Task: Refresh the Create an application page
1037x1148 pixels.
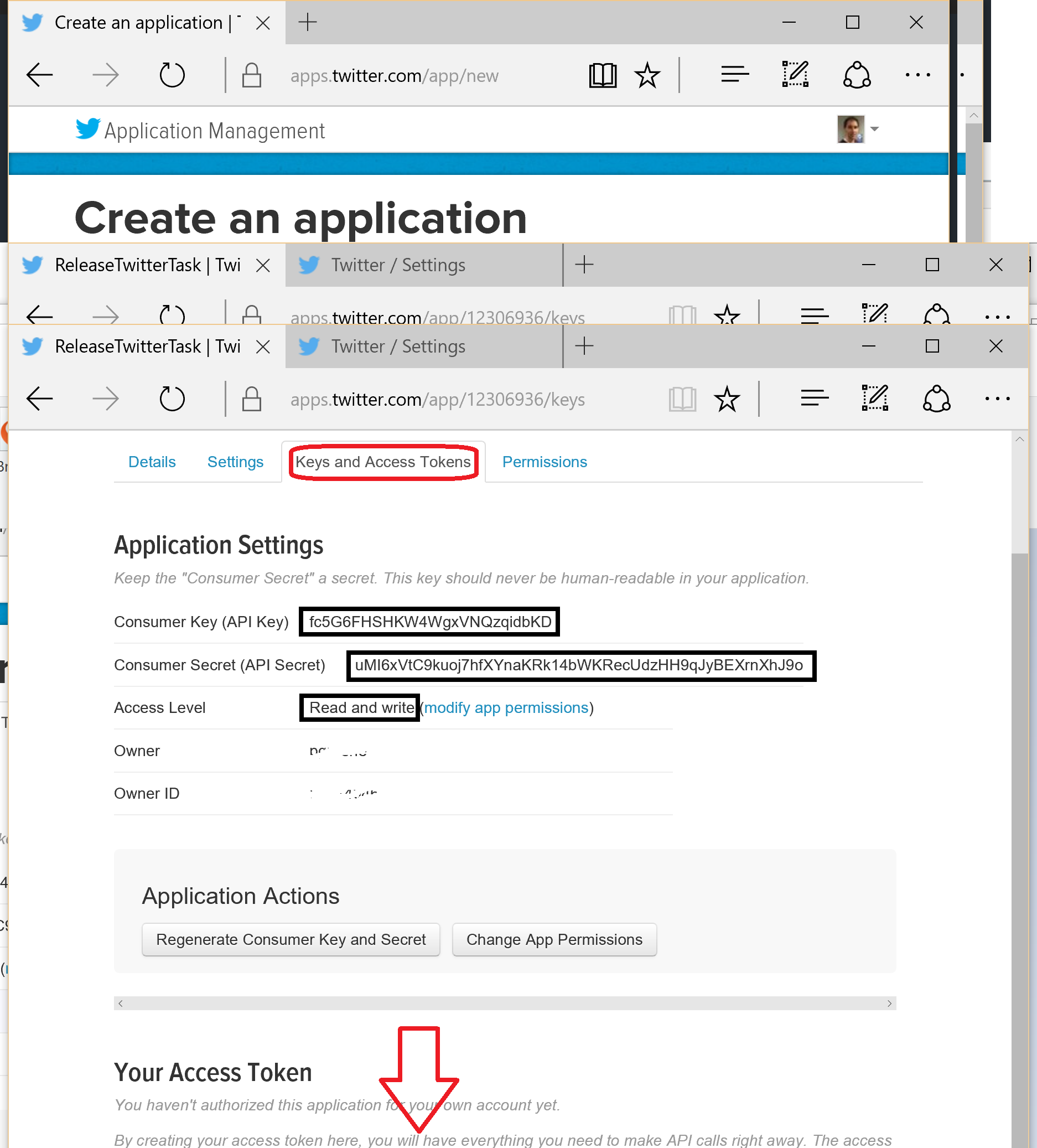Action: coord(172,75)
